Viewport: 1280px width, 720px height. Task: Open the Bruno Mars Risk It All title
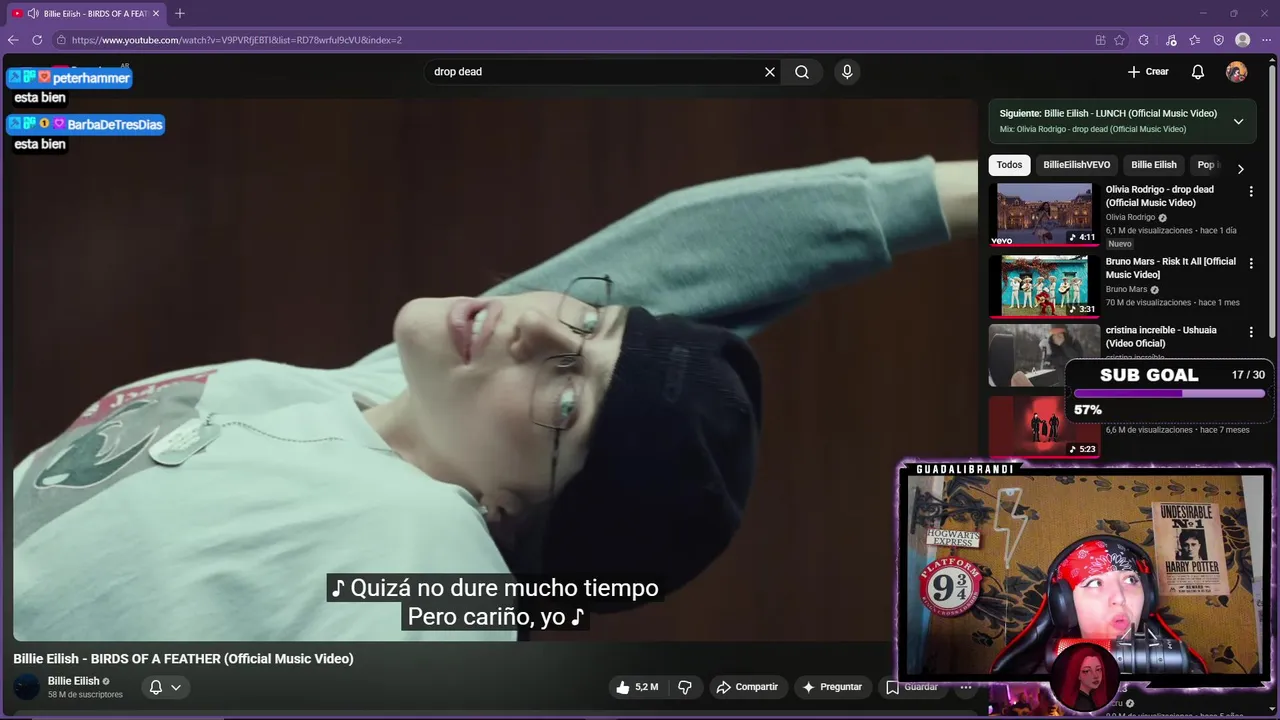click(1171, 268)
